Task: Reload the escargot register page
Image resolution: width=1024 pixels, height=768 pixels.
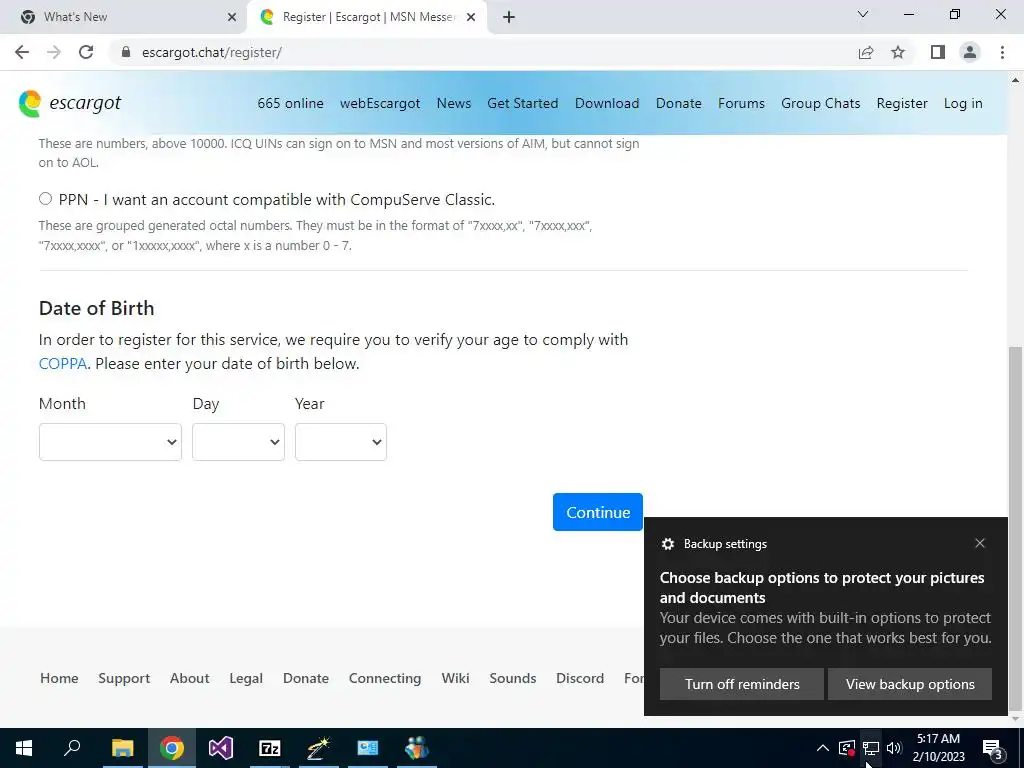Action: click(86, 52)
